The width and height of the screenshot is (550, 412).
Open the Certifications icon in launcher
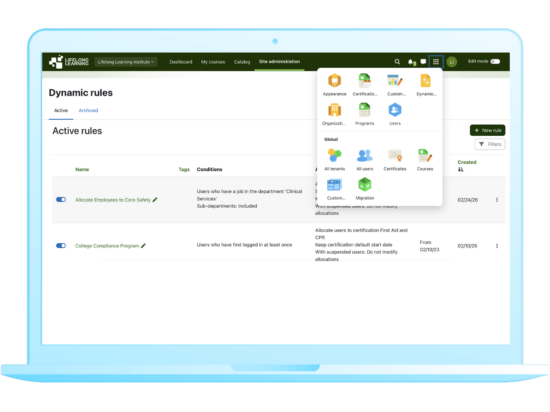pyautogui.click(x=365, y=81)
